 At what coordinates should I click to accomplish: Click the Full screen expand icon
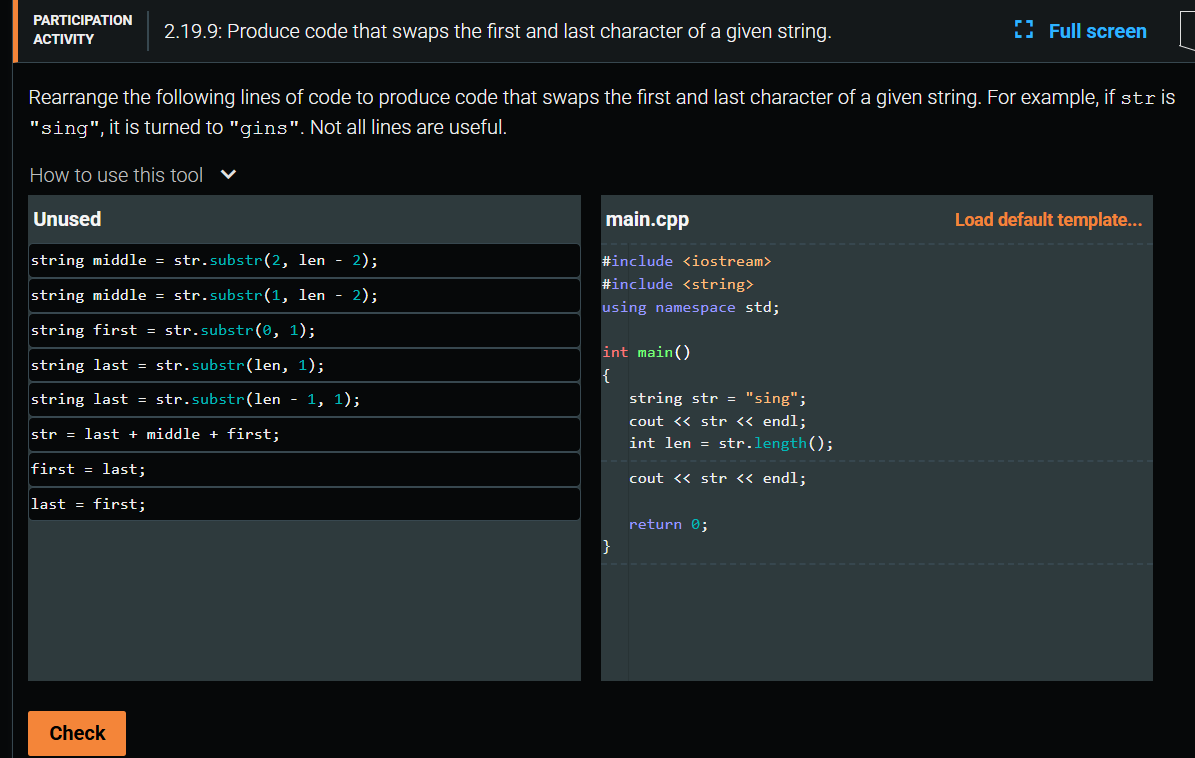(x=1024, y=30)
